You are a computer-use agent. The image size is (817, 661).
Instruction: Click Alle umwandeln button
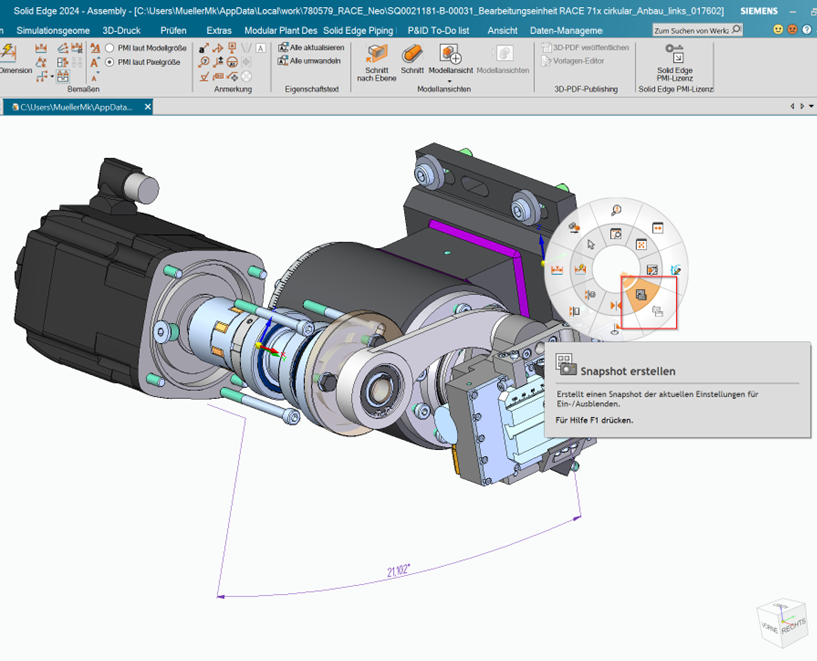click(310, 61)
